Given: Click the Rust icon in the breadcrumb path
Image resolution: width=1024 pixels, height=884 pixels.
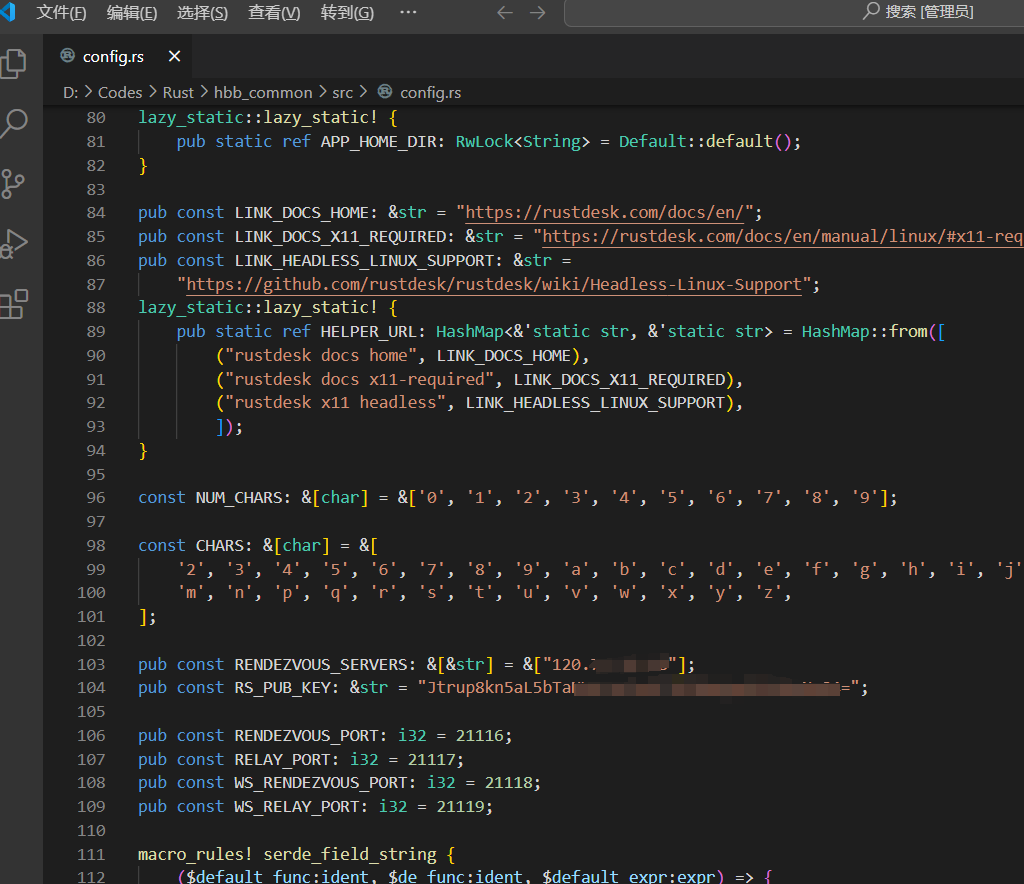Looking at the screenshot, I should point(385,92).
